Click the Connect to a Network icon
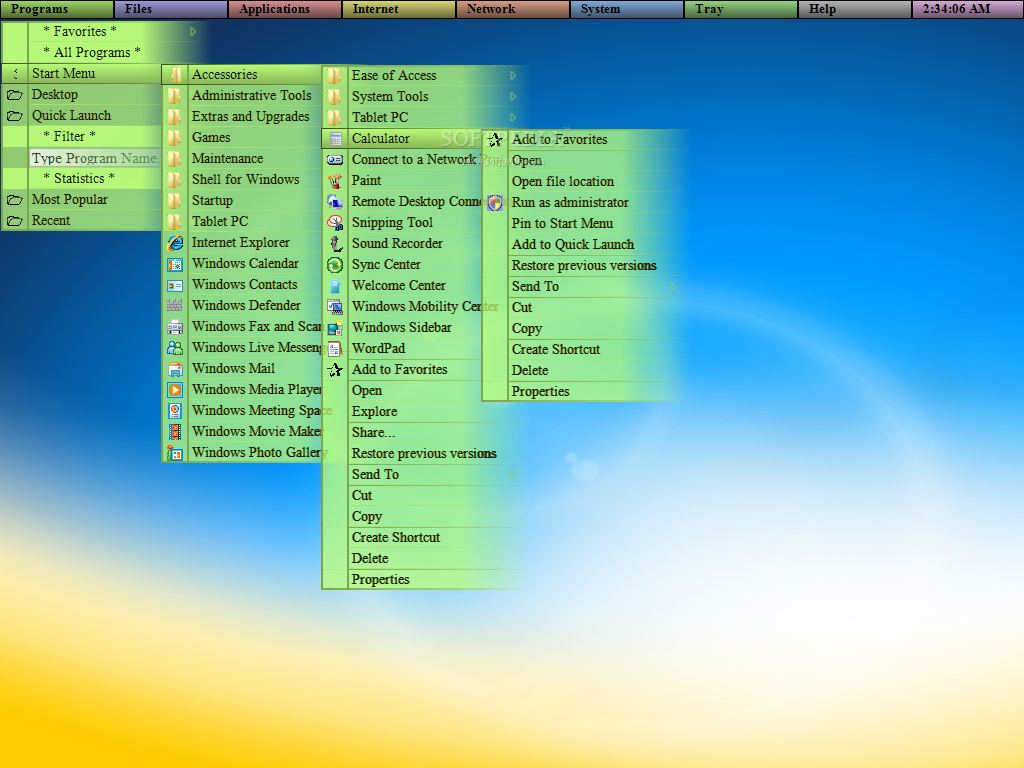1024x768 pixels. click(x=336, y=159)
